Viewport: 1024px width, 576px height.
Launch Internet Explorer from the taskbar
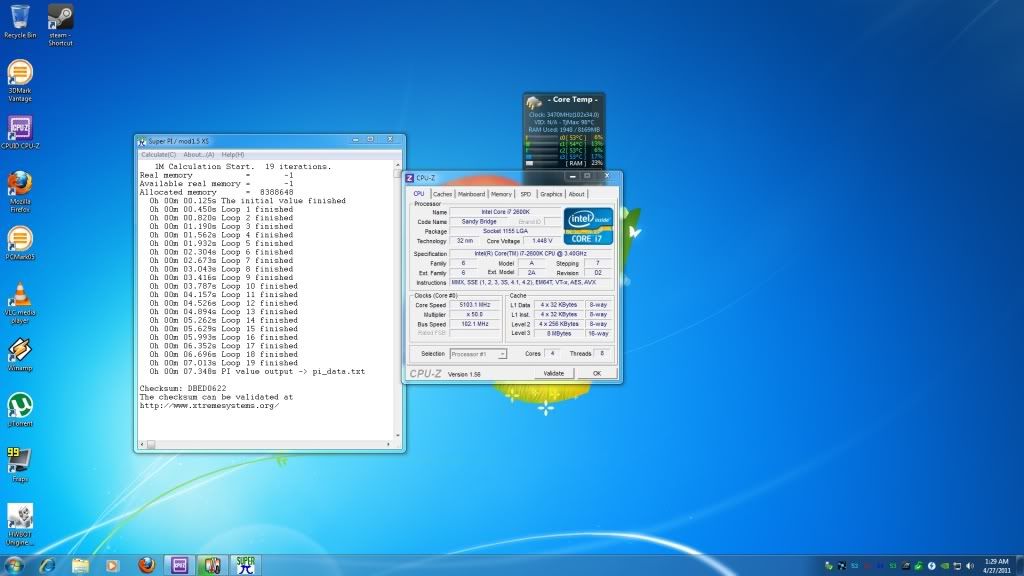[x=47, y=565]
